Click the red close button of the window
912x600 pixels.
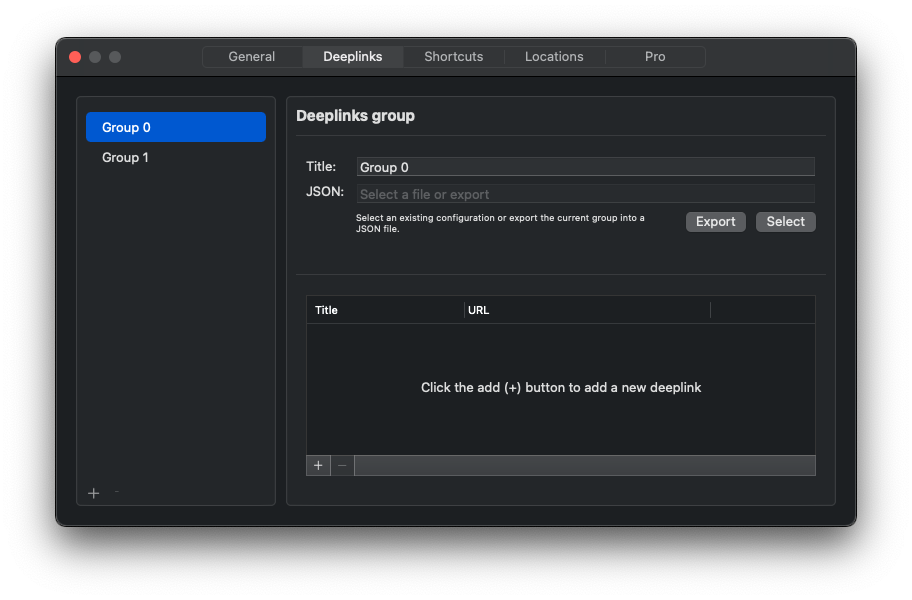pyautogui.click(x=75, y=57)
